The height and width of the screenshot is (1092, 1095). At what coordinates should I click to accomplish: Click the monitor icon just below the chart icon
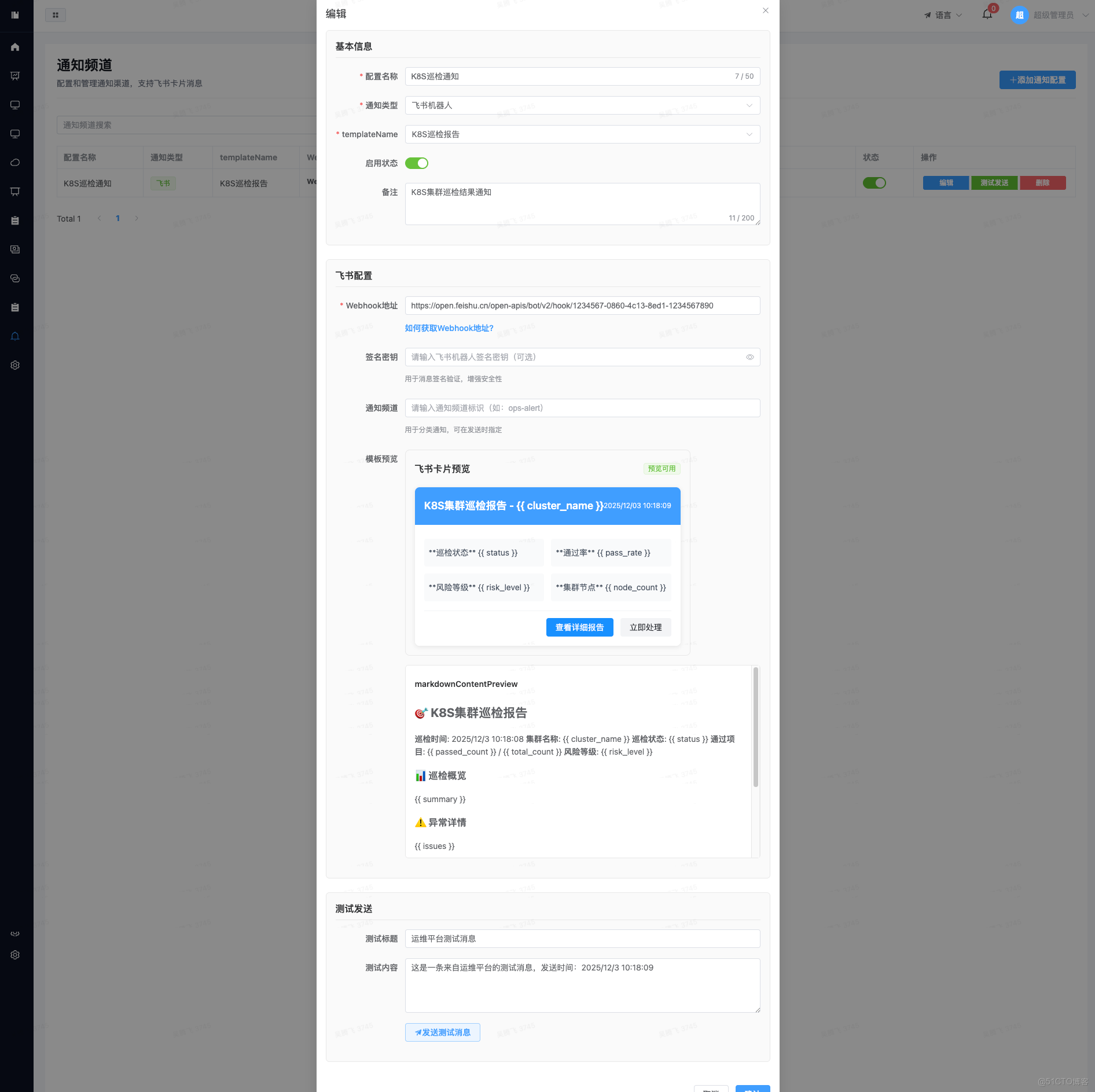point(15,105)
